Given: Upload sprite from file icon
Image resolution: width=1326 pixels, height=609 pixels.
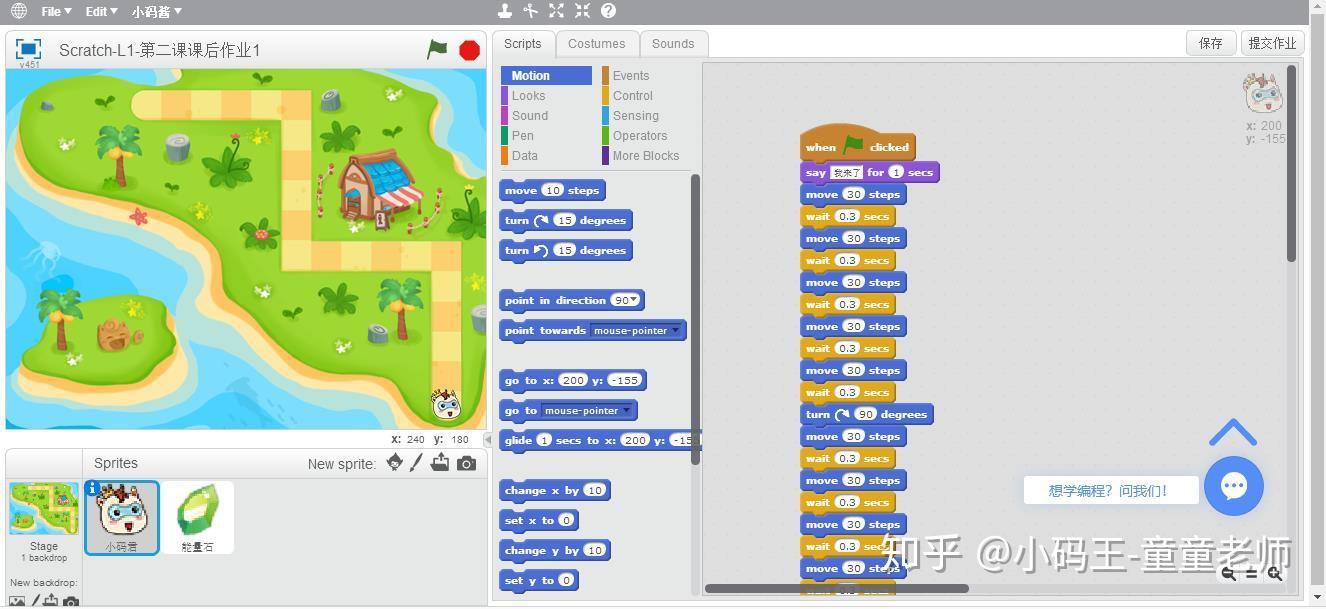Looking at the screenshot, I should click(440, 463).
